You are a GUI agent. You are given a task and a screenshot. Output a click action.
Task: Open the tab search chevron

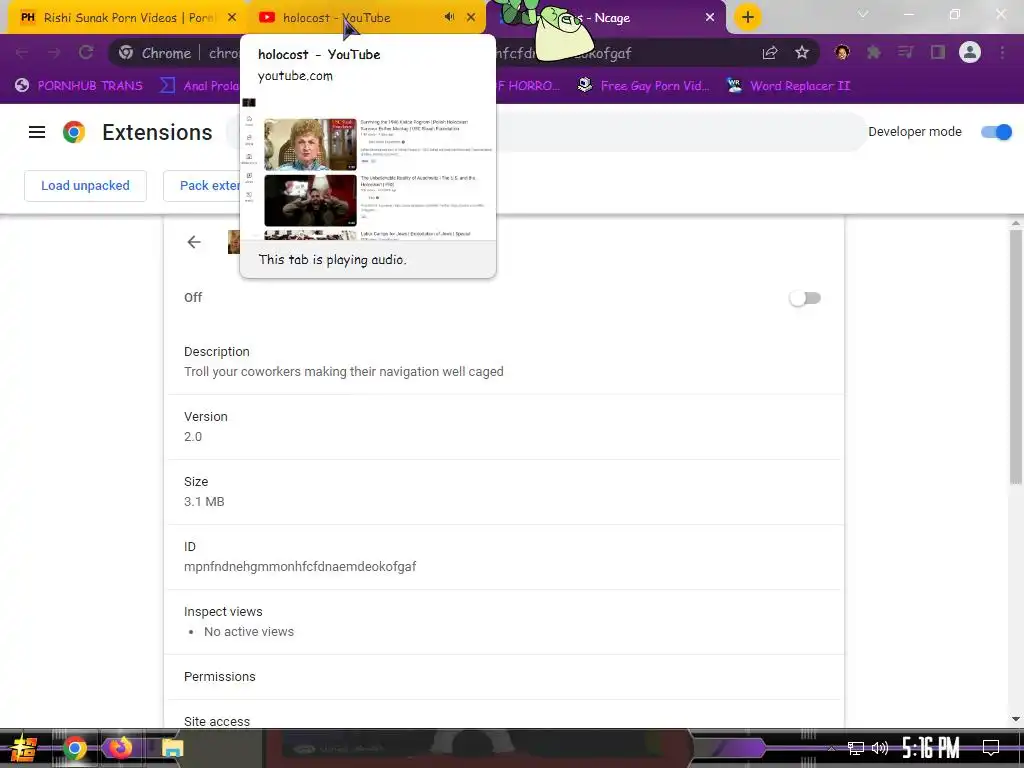click(863, 14)
